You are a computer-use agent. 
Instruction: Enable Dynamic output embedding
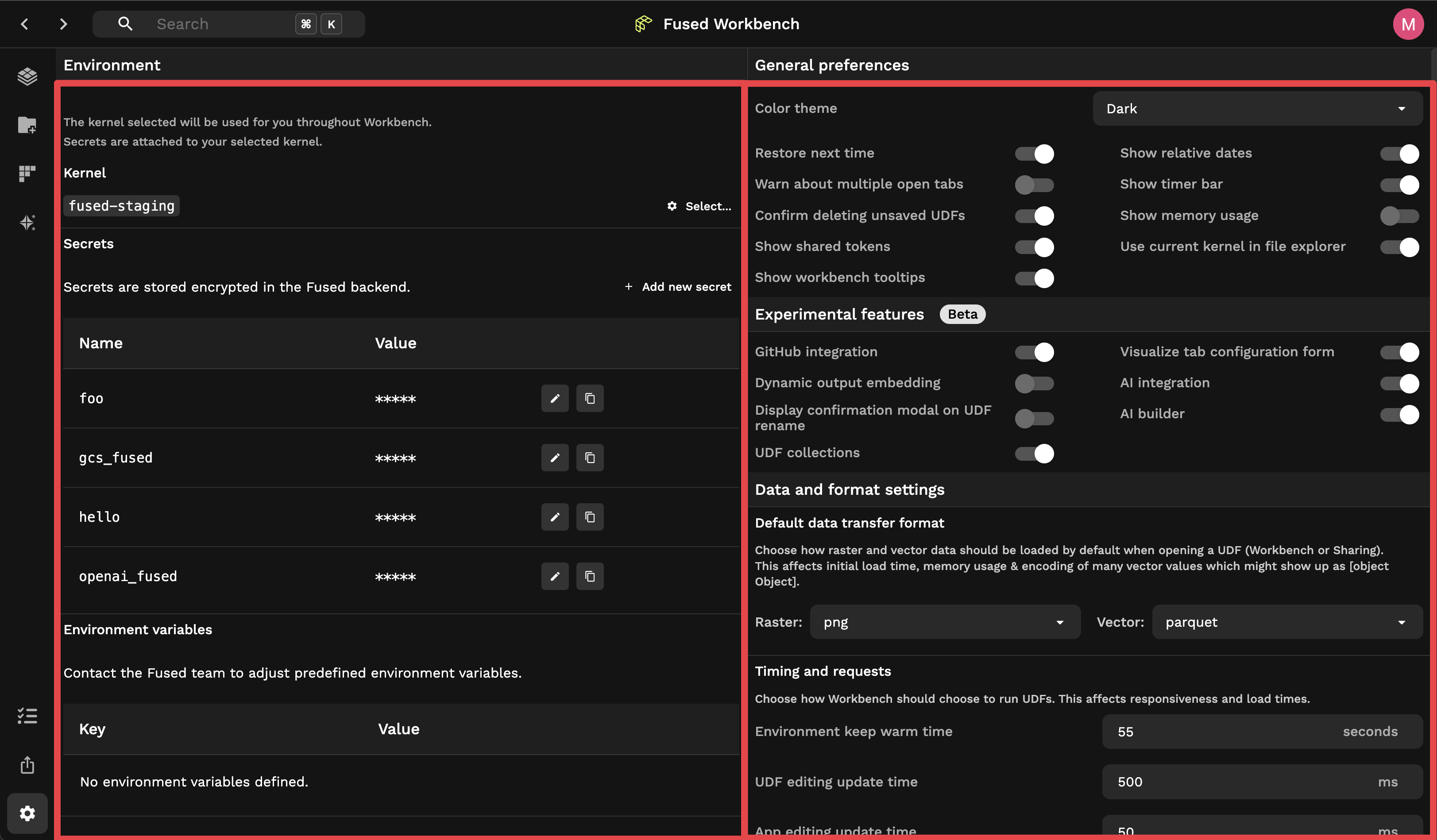[x=1034, y=383]
